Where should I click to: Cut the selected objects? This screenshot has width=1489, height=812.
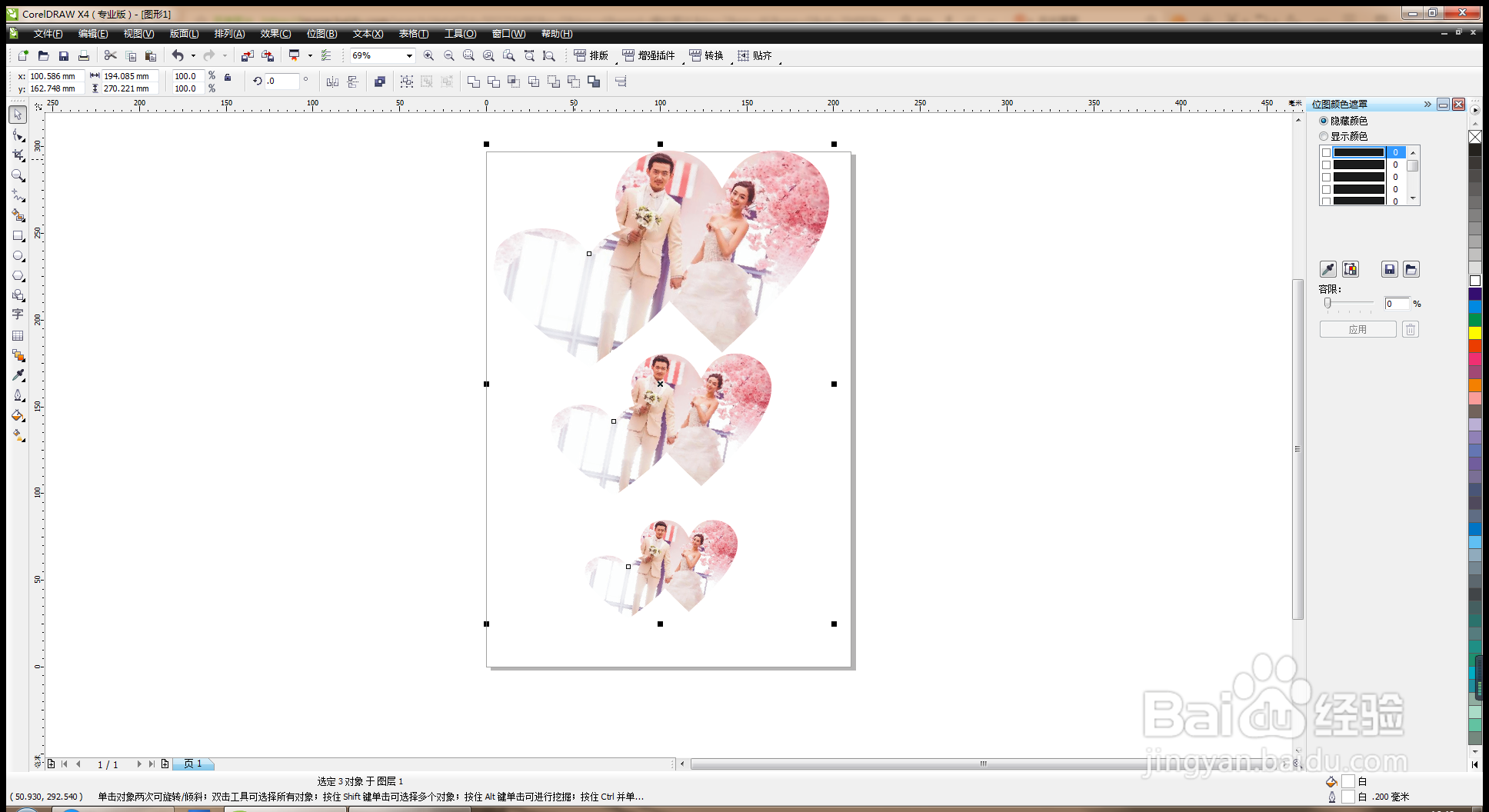click(x=110, y=55)
